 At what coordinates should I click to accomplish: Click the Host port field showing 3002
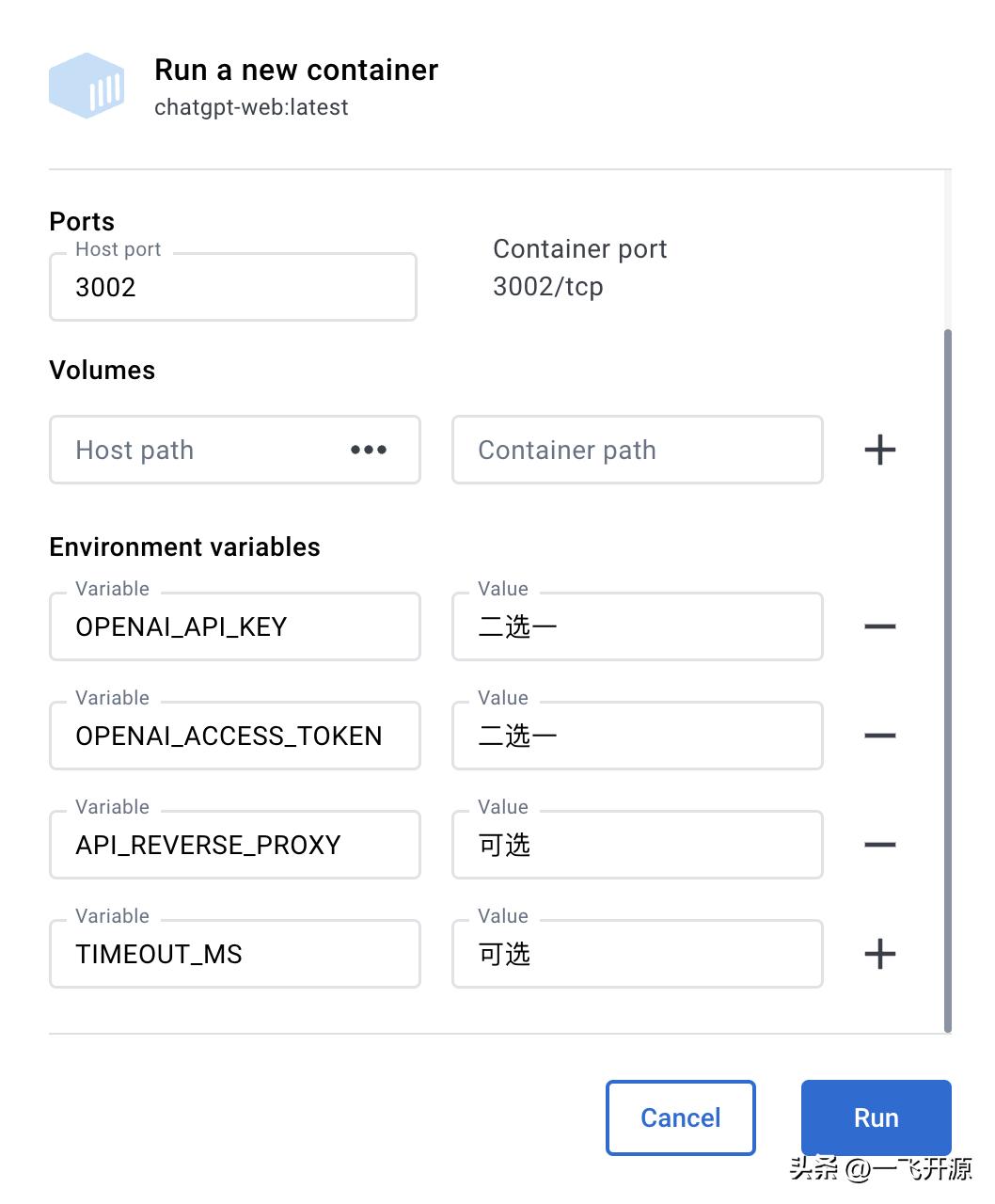pyautogui.click(x=232, y=287)
